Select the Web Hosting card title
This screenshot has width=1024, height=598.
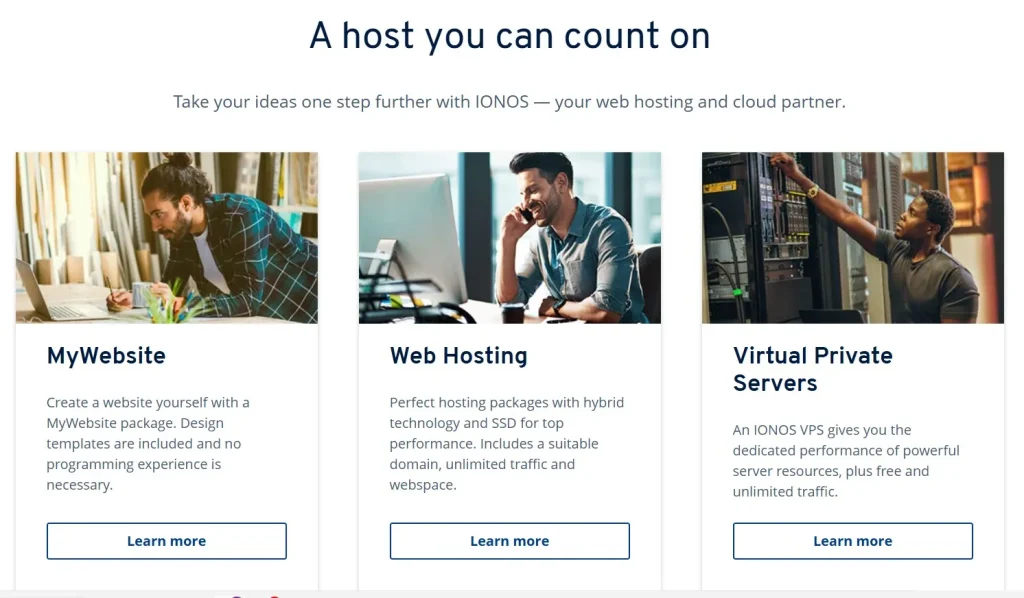458,356
